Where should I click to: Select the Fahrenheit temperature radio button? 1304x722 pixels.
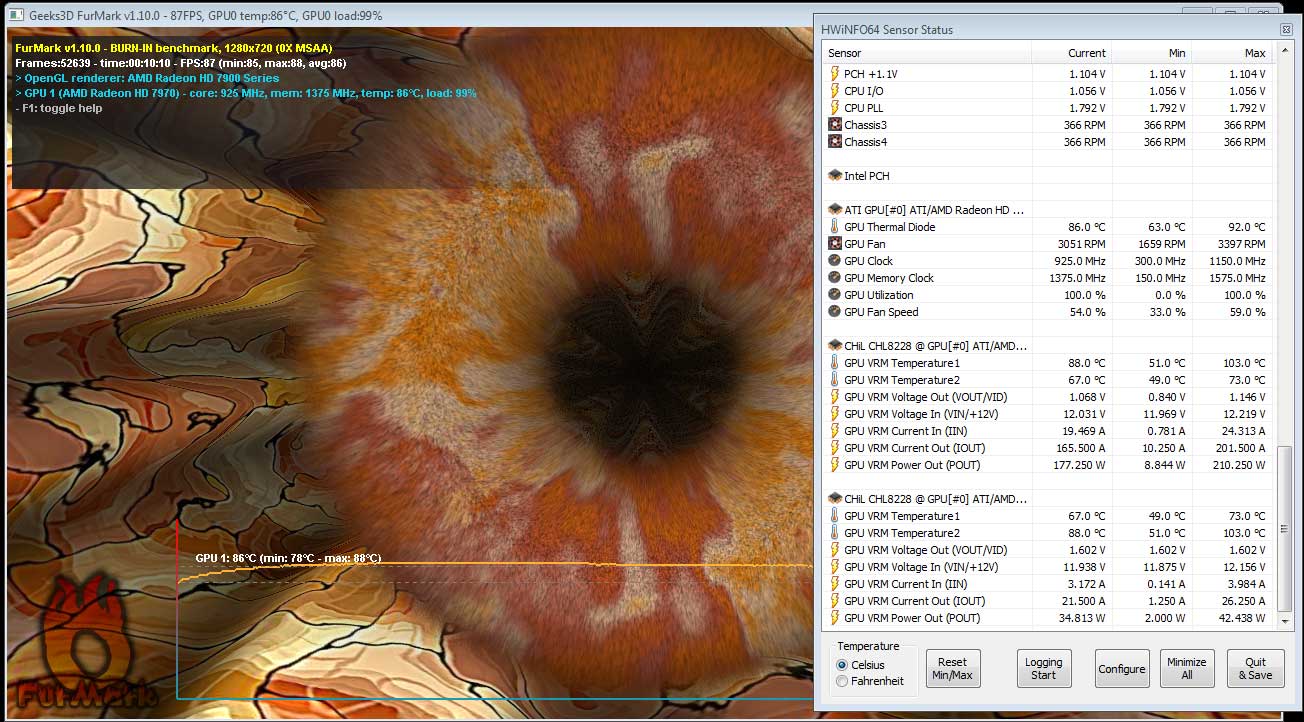point(842,681)
